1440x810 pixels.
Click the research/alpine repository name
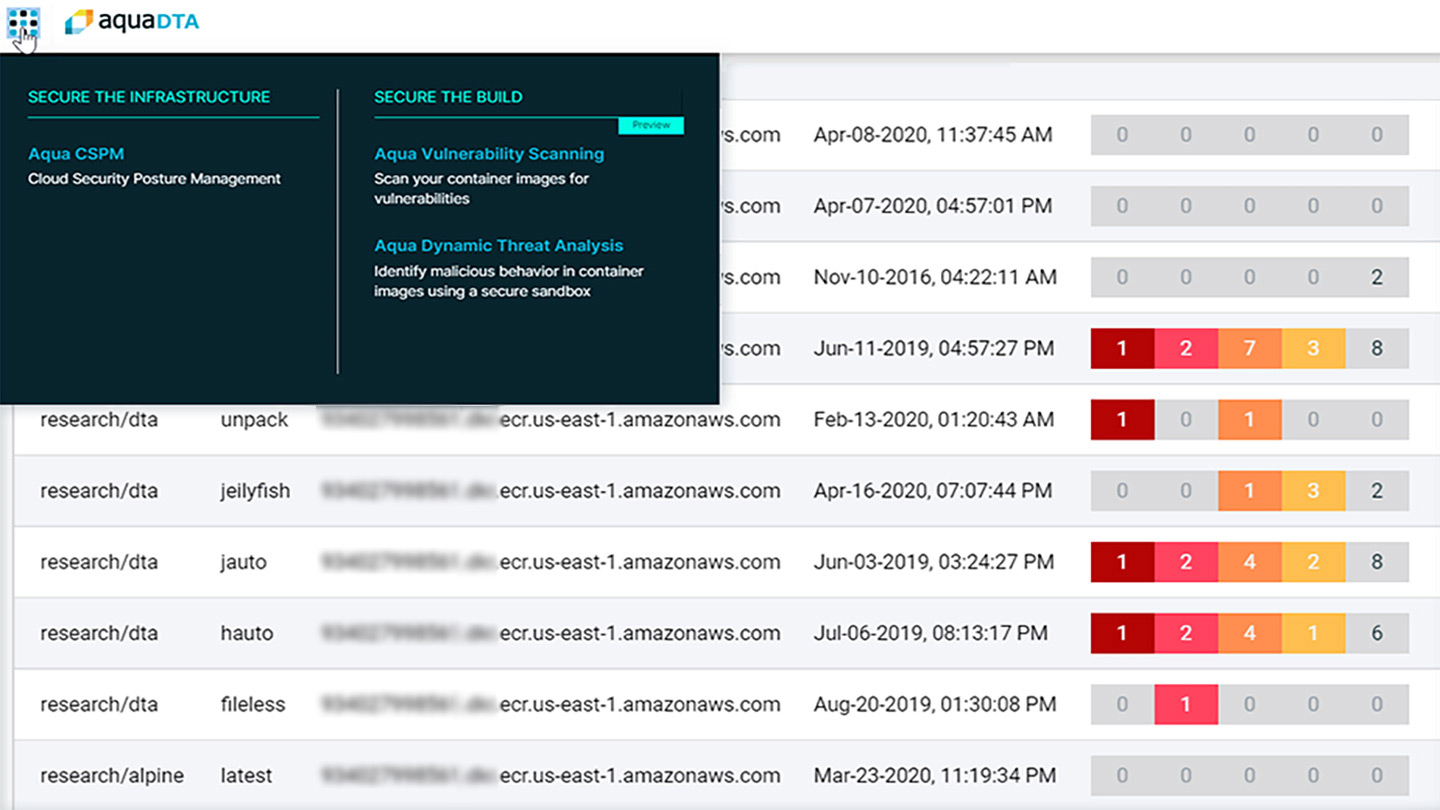[x=112, y=775]
